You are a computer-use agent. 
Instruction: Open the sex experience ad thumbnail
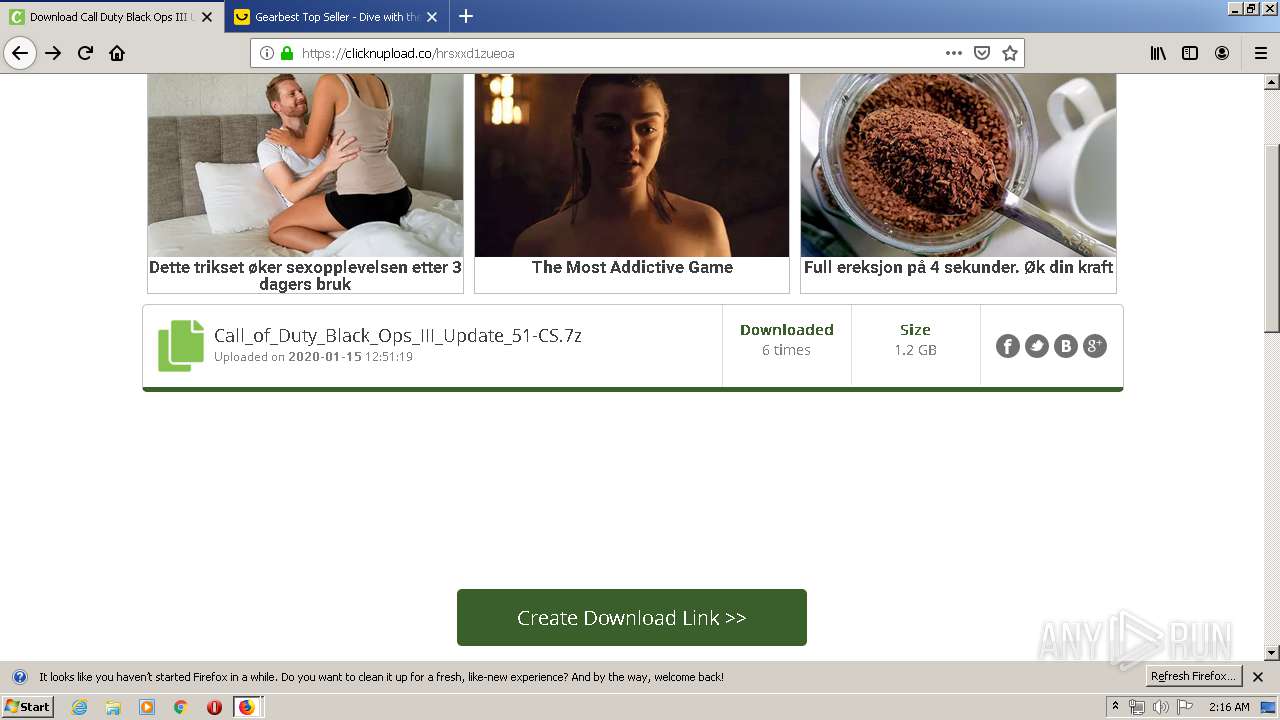[x=305, y=165]
